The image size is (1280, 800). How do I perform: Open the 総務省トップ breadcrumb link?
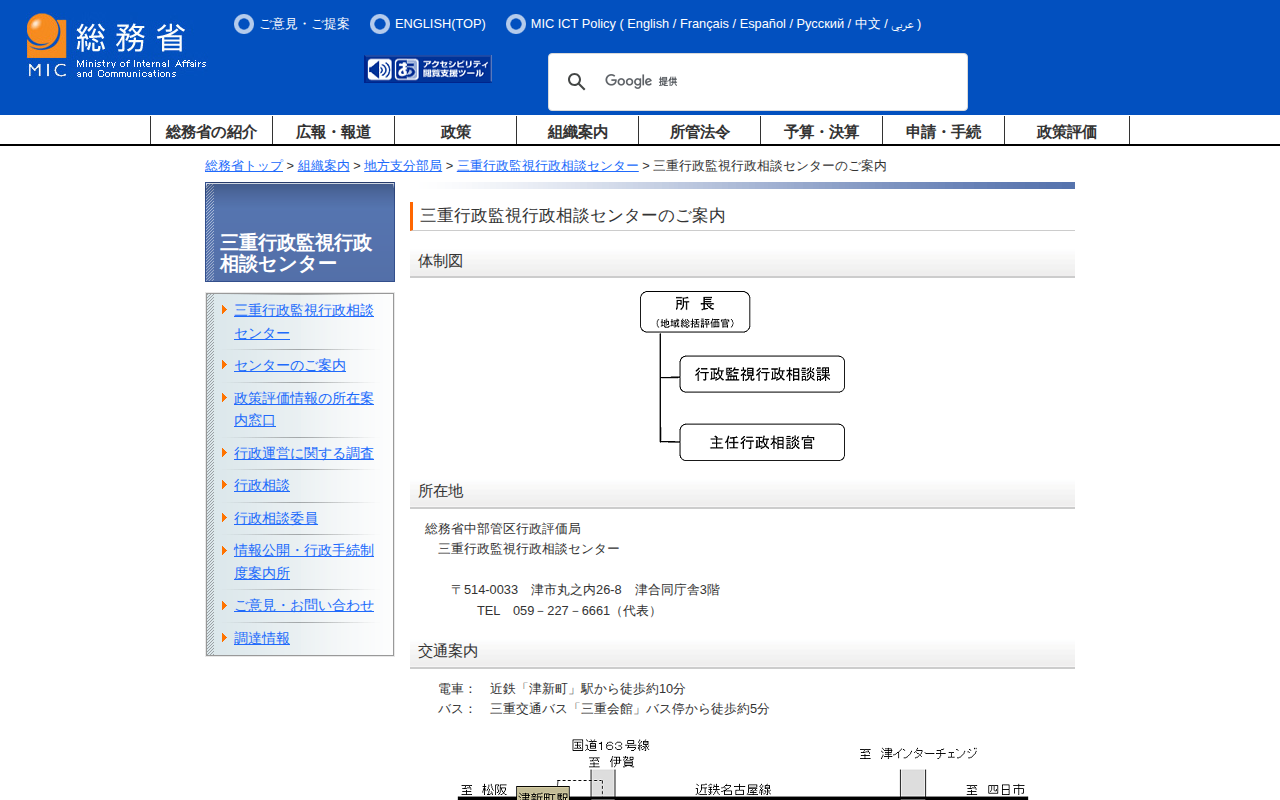[244, 166]
